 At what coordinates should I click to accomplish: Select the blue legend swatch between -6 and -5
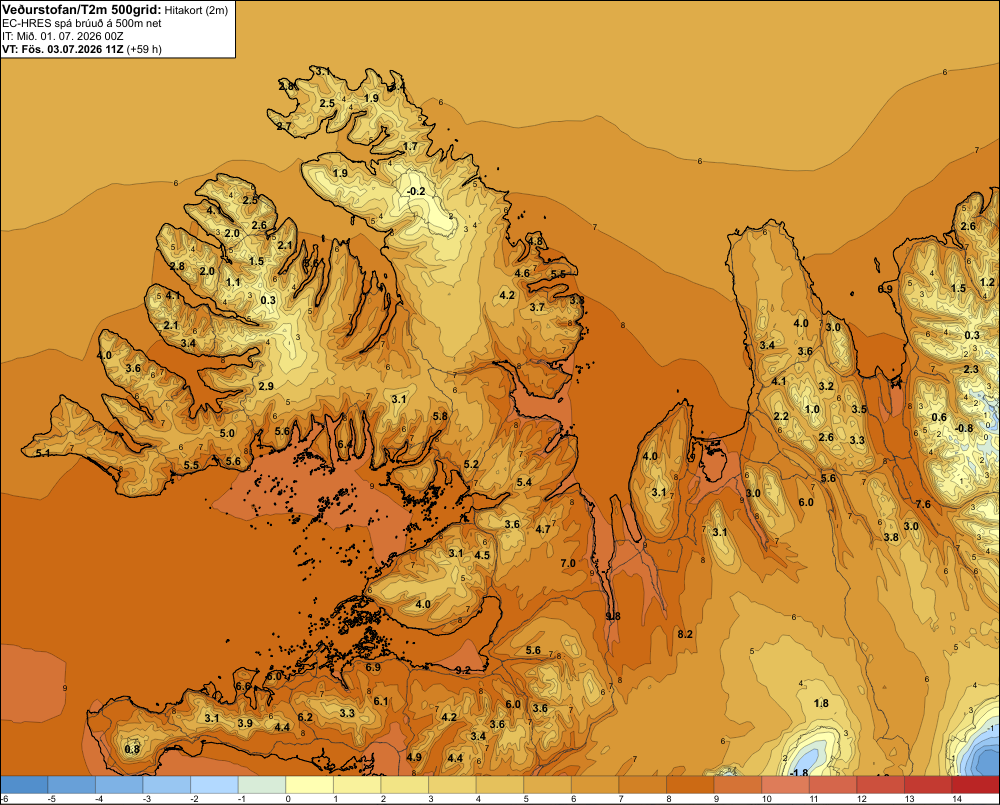tap(24, 784)
